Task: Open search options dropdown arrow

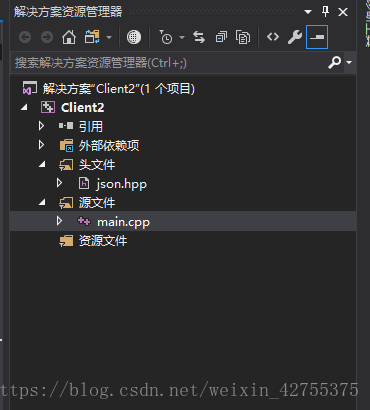Action: [349, 62]
